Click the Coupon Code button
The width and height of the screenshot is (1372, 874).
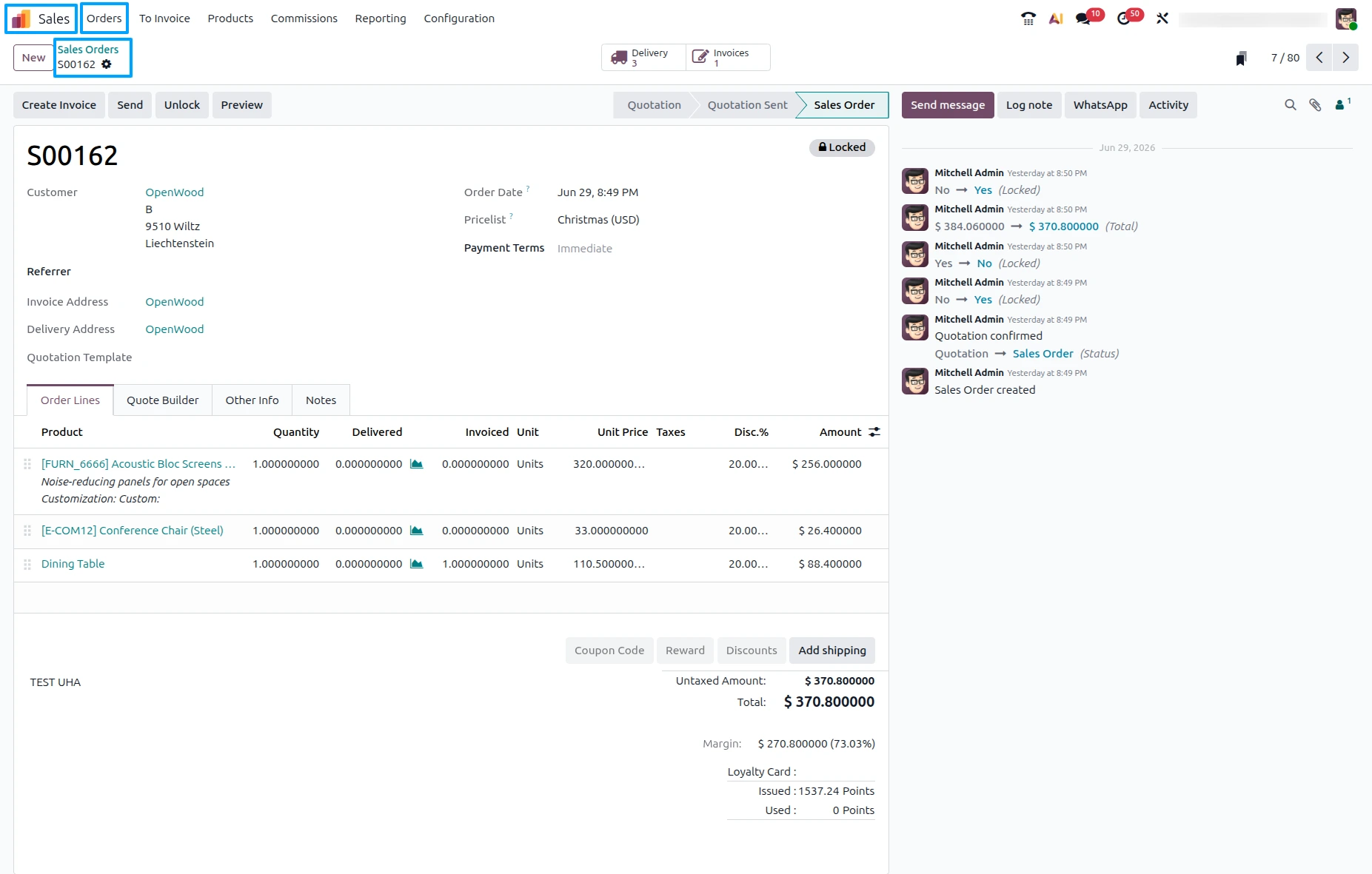[609, 651]
